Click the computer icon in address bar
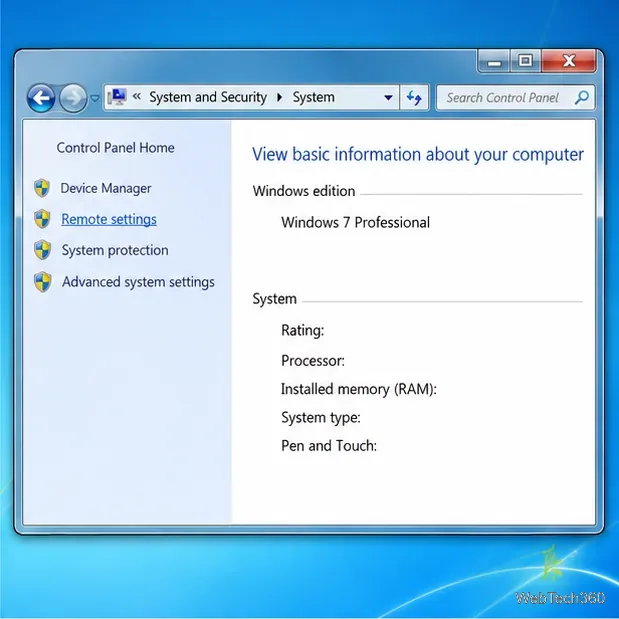Viewport: 619px width, 619px height. [x=117, y=97]
